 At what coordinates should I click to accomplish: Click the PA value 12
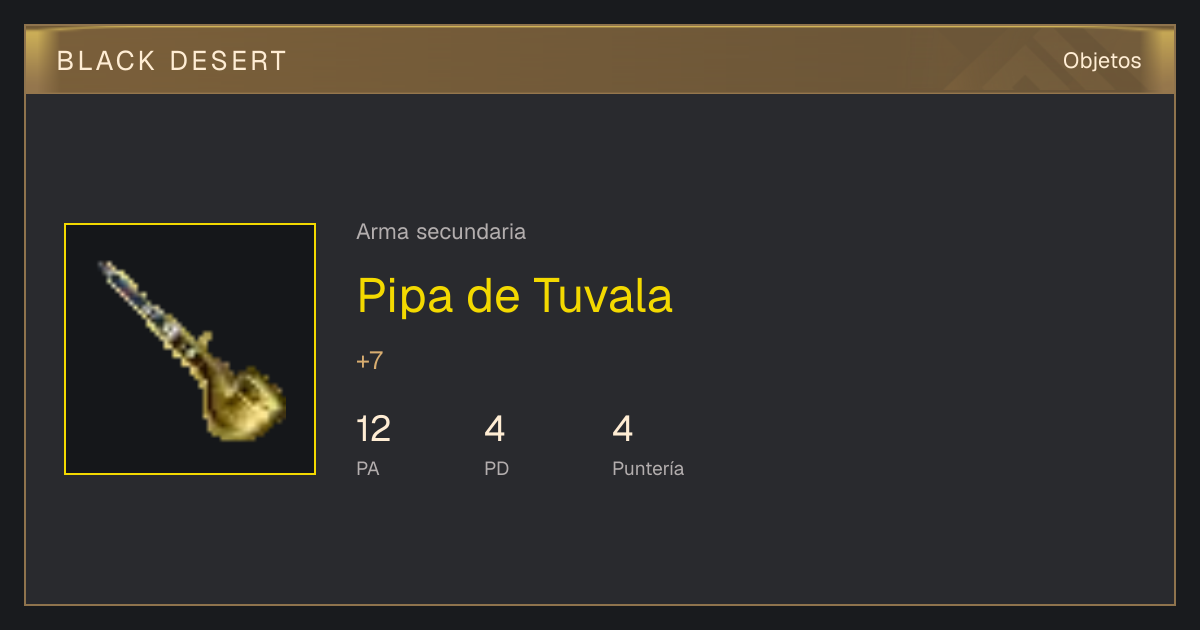coord(373,430)
